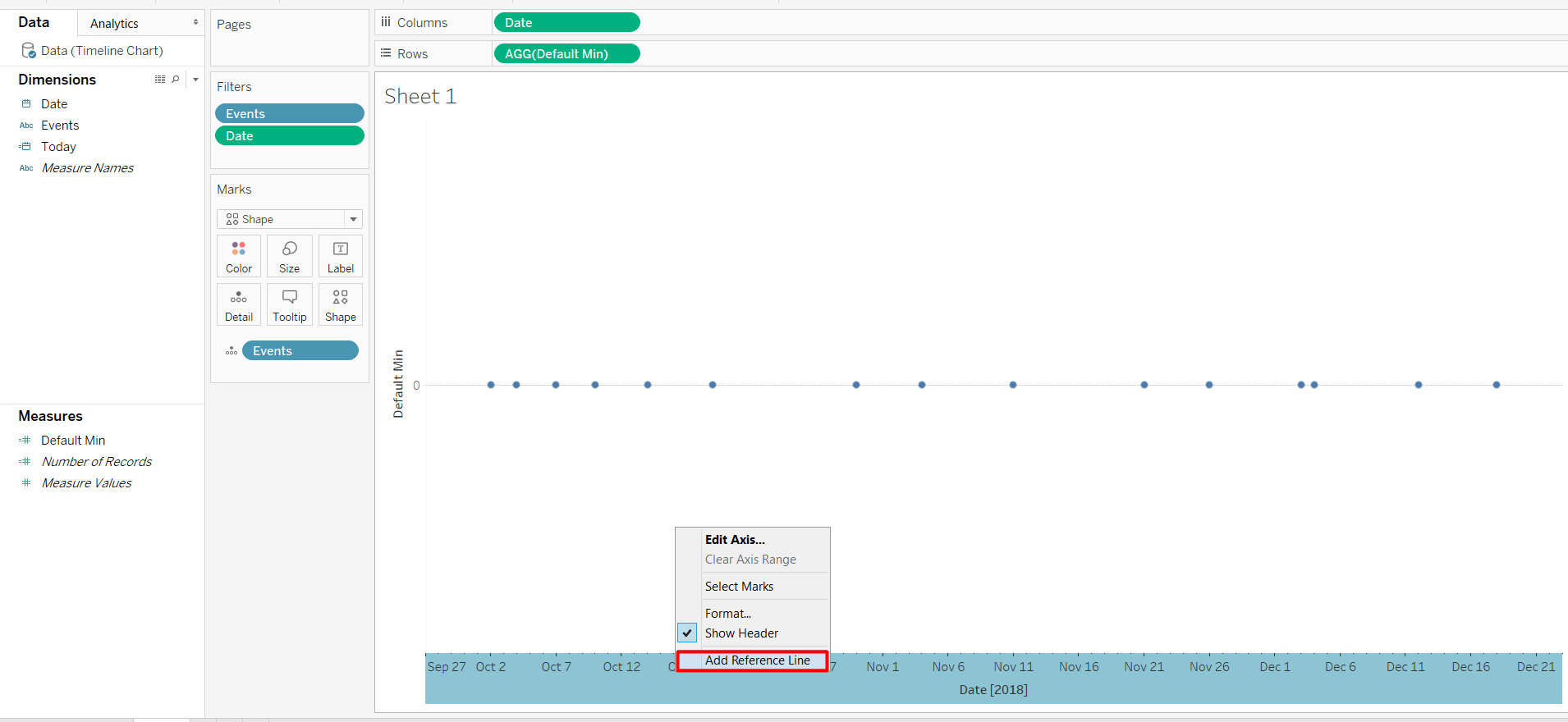Select the Measure Values field
The height and width of the screenshot is (722, 1568).
click(86, 483)
